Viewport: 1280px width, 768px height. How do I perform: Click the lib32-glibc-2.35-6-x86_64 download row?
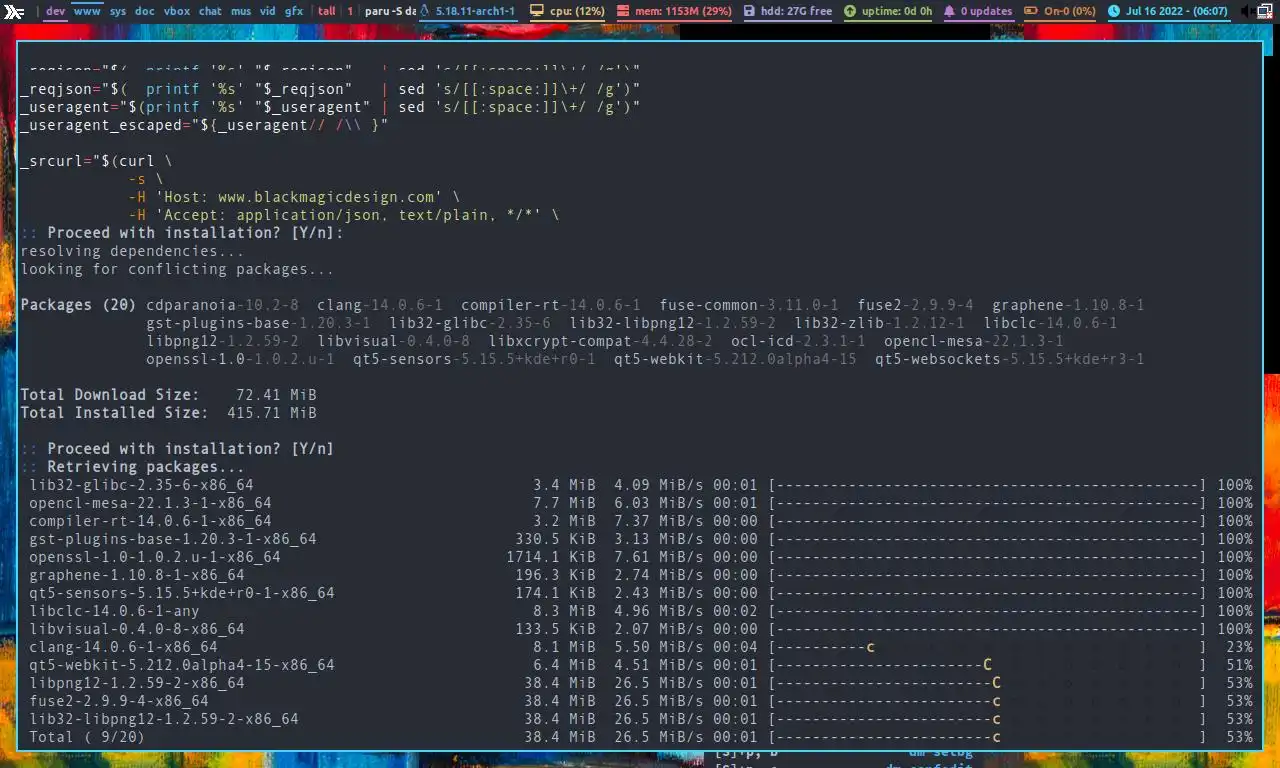pos(640,485)
